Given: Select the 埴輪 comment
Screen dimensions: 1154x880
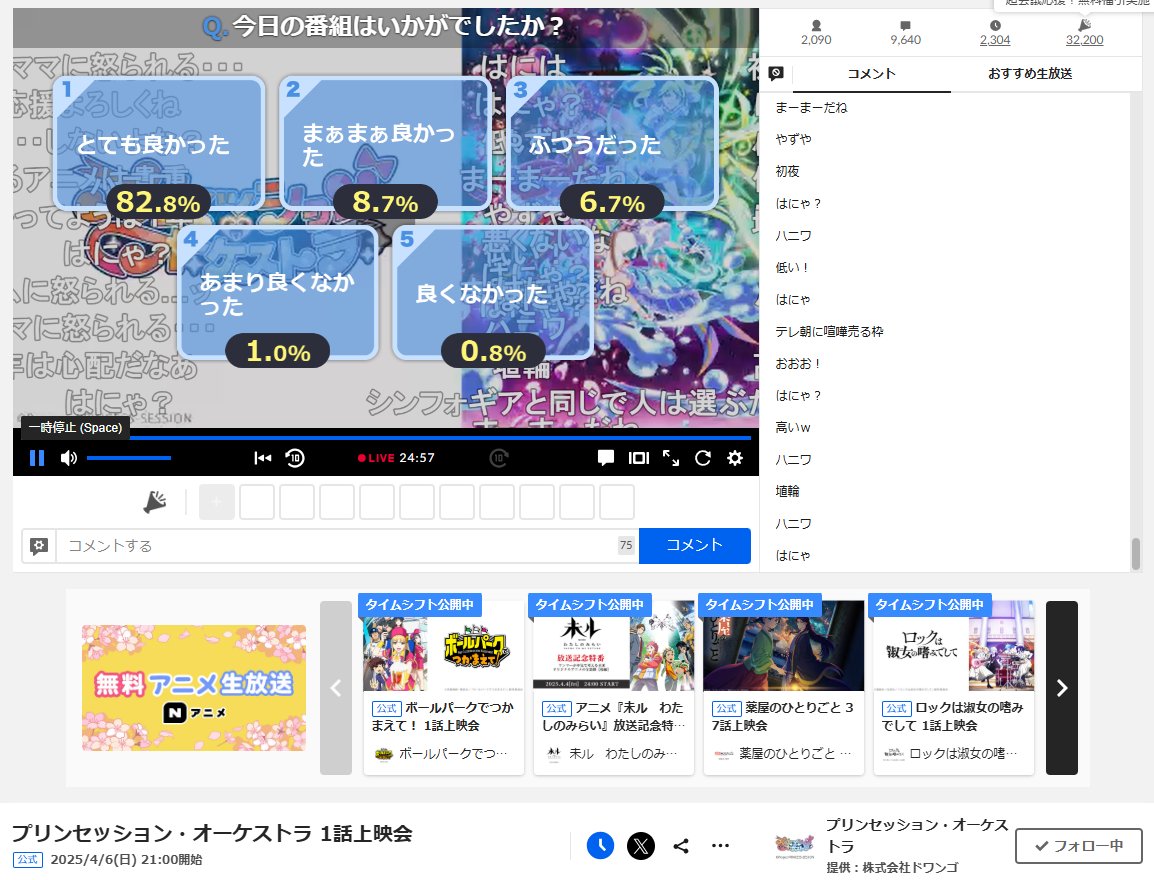Looking at the screenshot, I should (787, 492).
